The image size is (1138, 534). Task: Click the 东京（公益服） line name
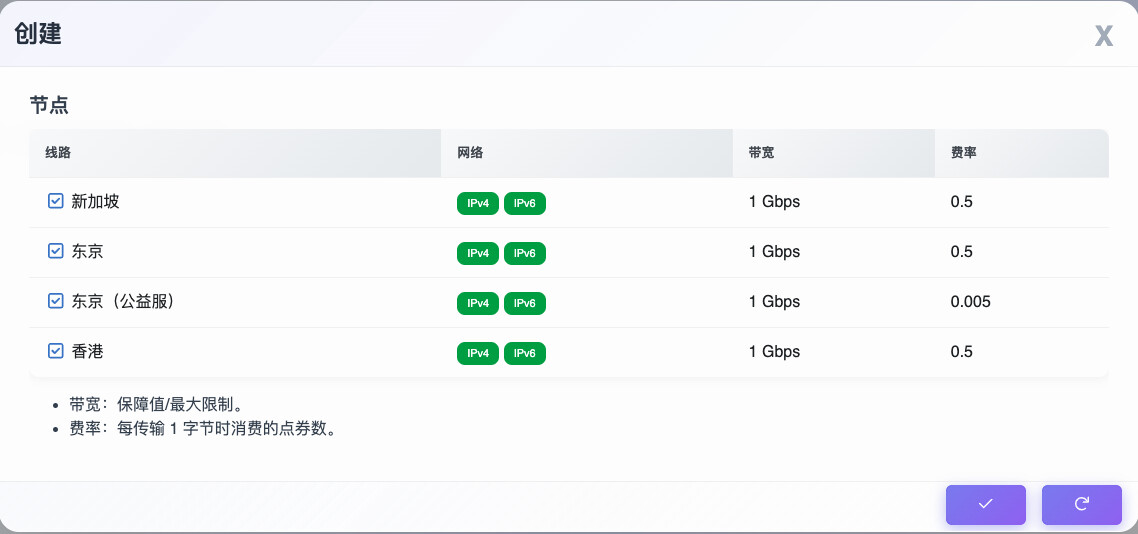(123, 302)
